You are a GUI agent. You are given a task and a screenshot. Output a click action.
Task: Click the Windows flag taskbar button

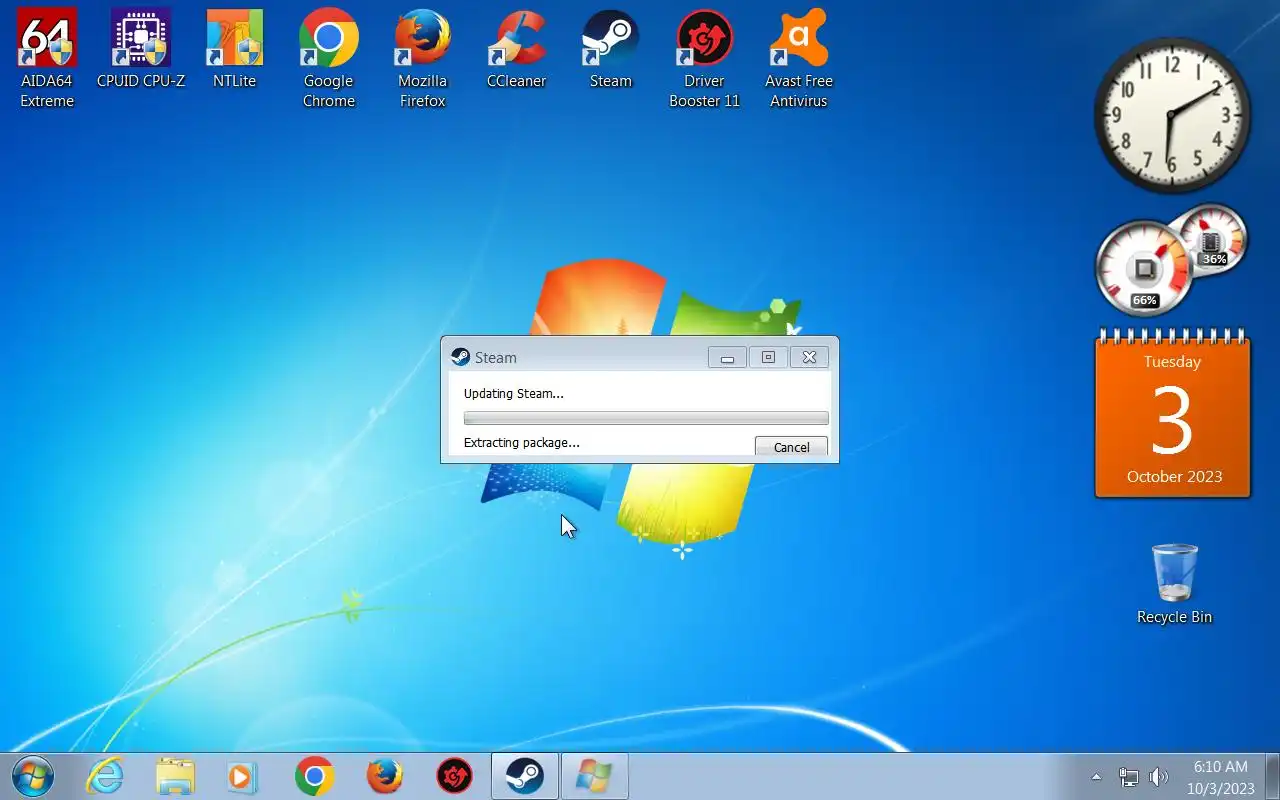click(x=595, y=777)
